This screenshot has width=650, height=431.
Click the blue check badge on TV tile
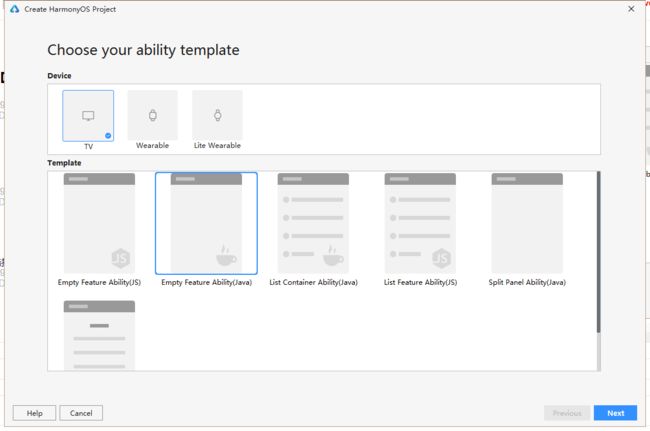[108, 136]
